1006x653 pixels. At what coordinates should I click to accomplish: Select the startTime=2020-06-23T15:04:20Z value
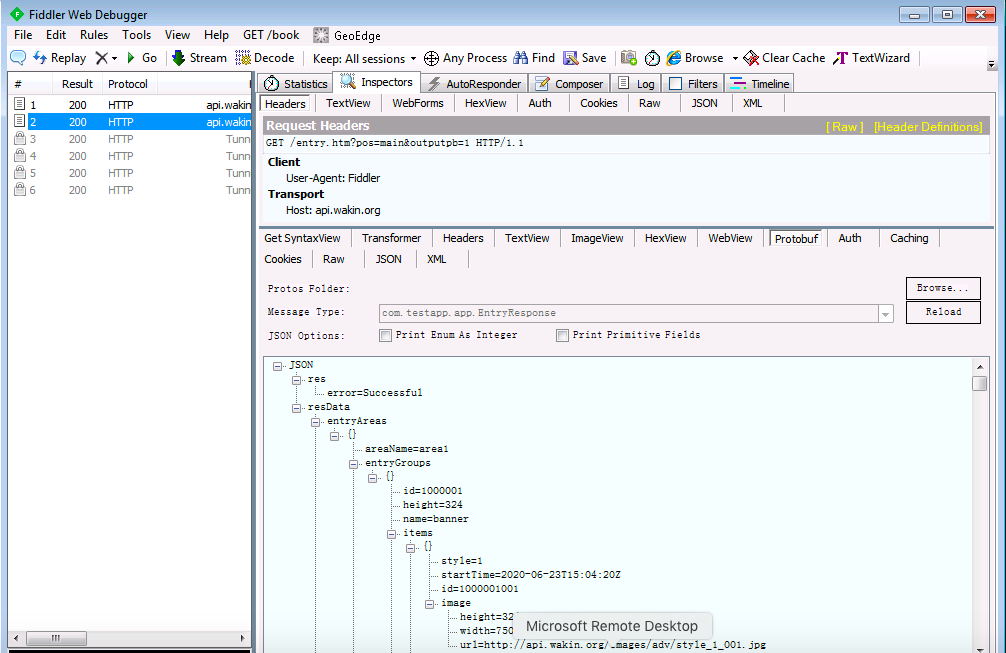(x=531, y=575)
